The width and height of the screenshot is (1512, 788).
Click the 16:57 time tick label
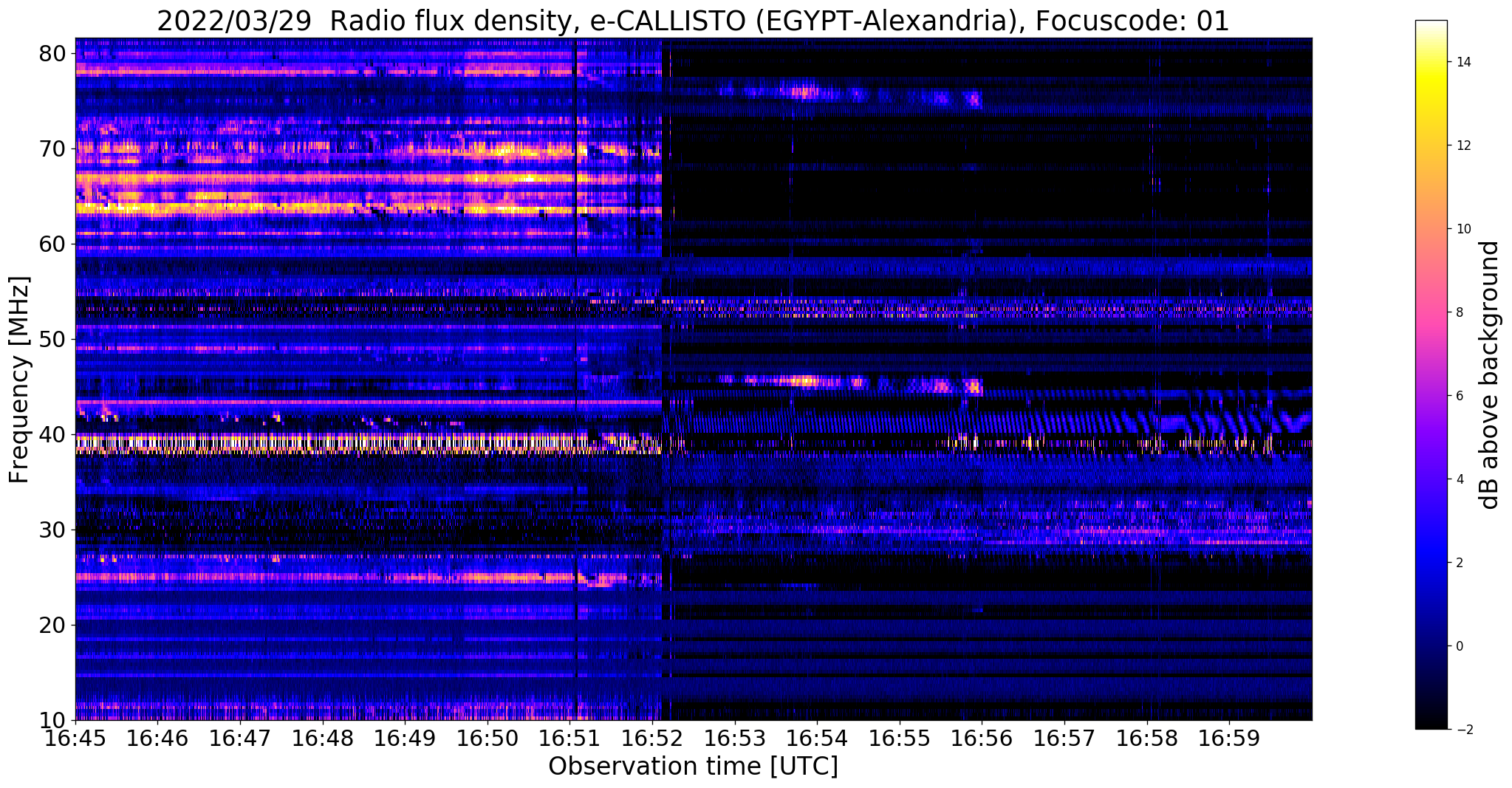[1065, 738]
